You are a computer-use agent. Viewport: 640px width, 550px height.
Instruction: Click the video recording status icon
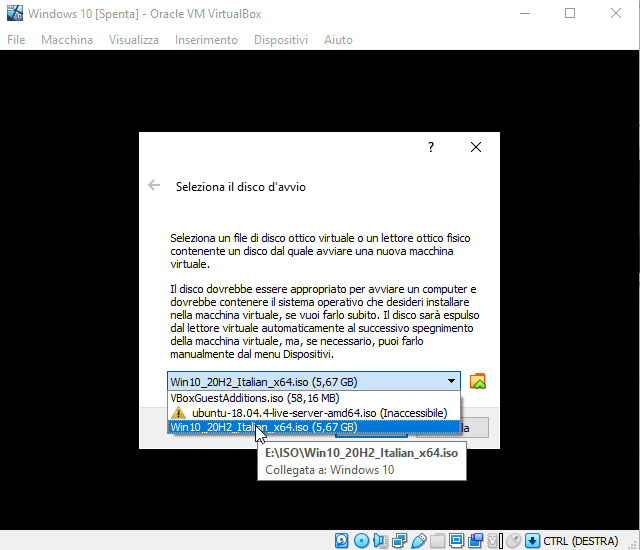coord(475,541)
